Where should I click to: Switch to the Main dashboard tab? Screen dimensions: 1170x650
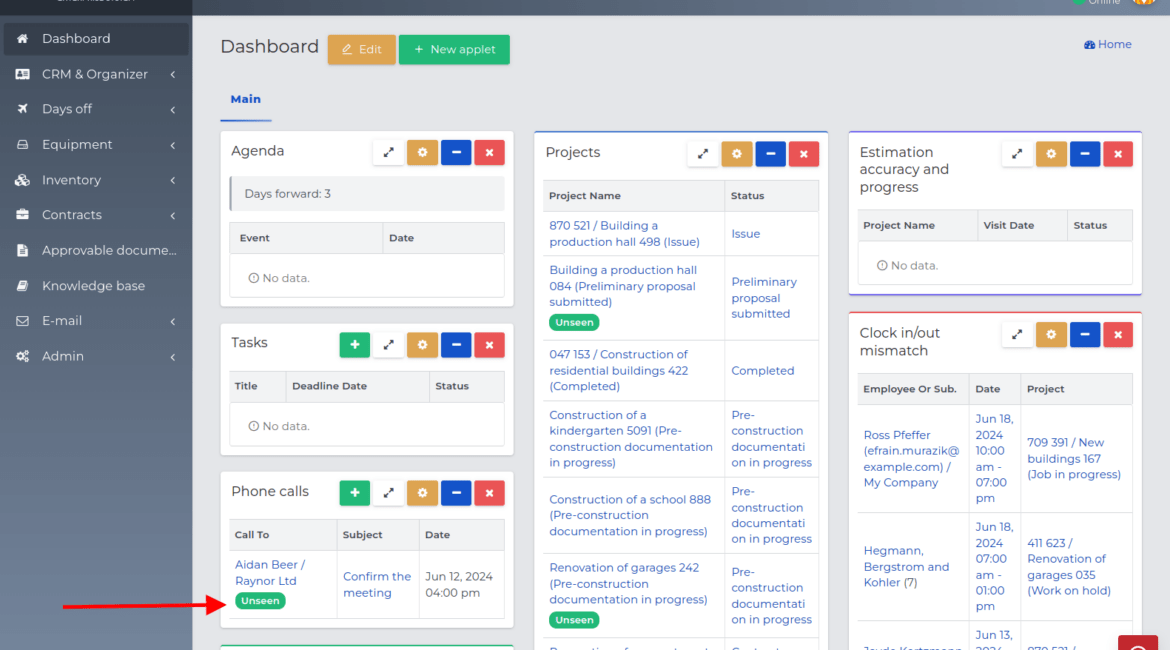pos(246,99)
